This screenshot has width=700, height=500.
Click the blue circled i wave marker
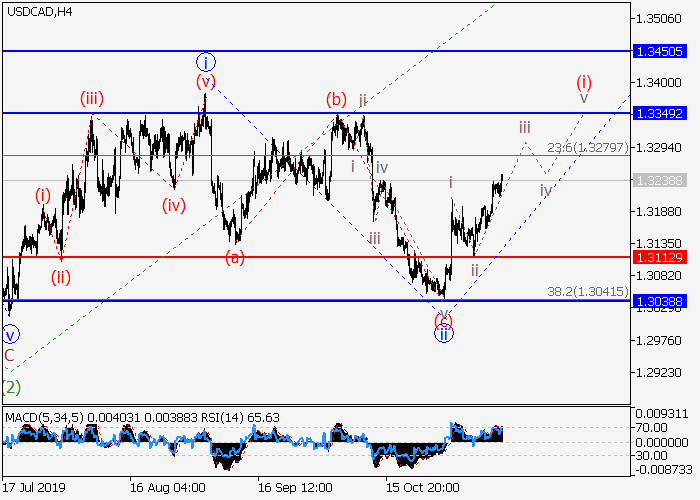[x=205, y=61]
